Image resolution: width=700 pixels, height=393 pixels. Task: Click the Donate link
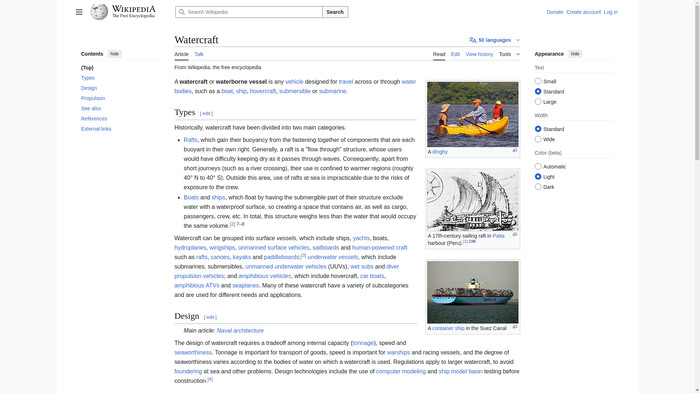555,12
